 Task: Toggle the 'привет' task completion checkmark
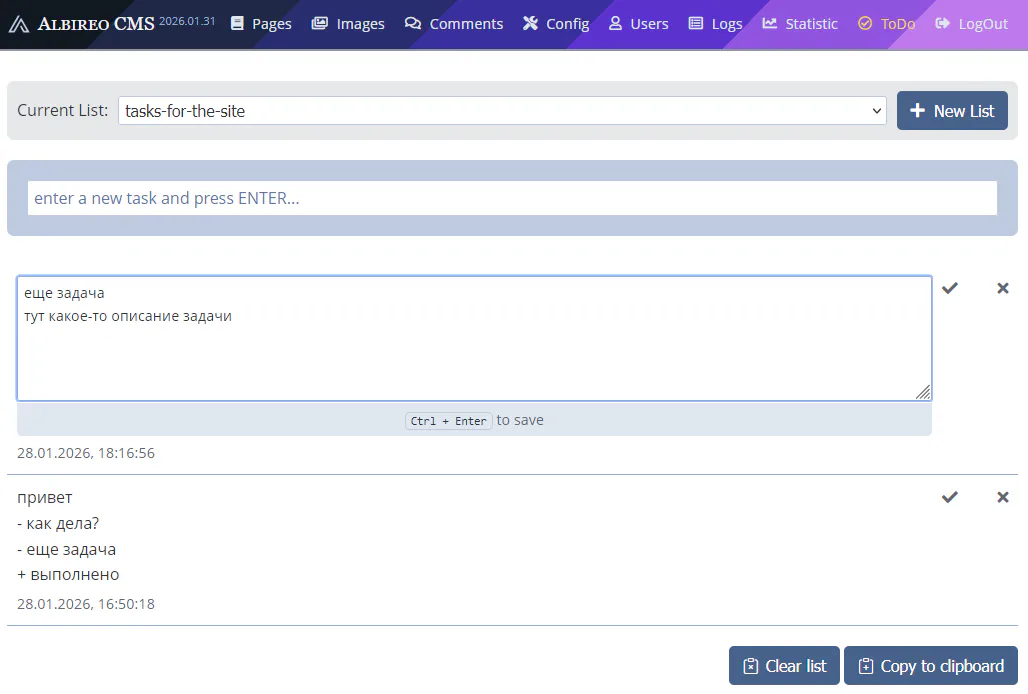tap(949, 497)
